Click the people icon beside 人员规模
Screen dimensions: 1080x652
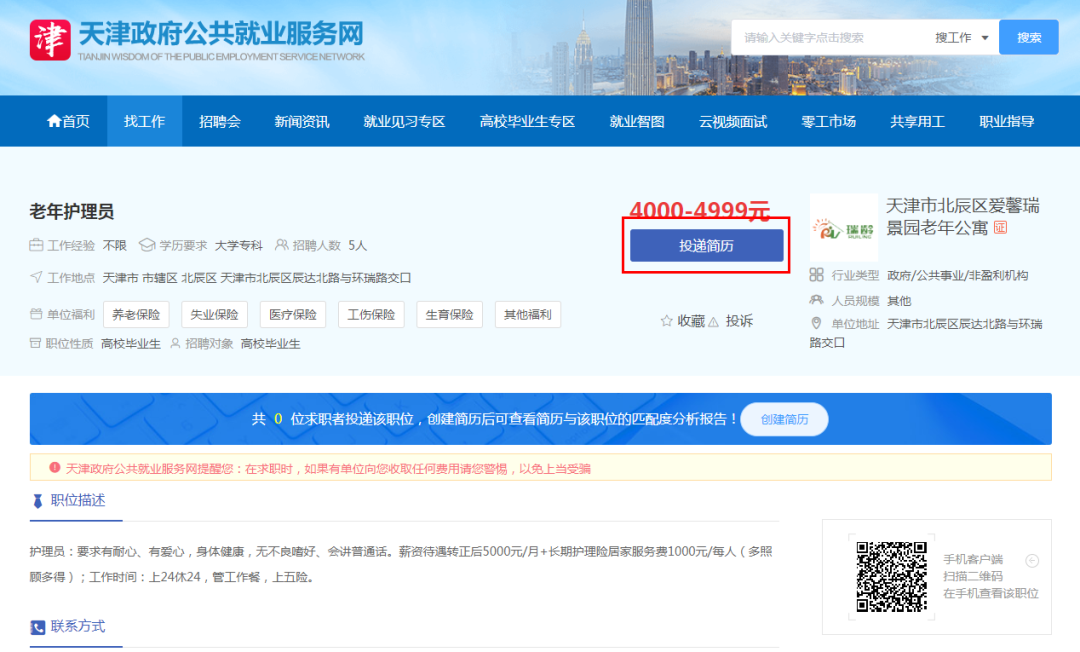tap(816, 300)
